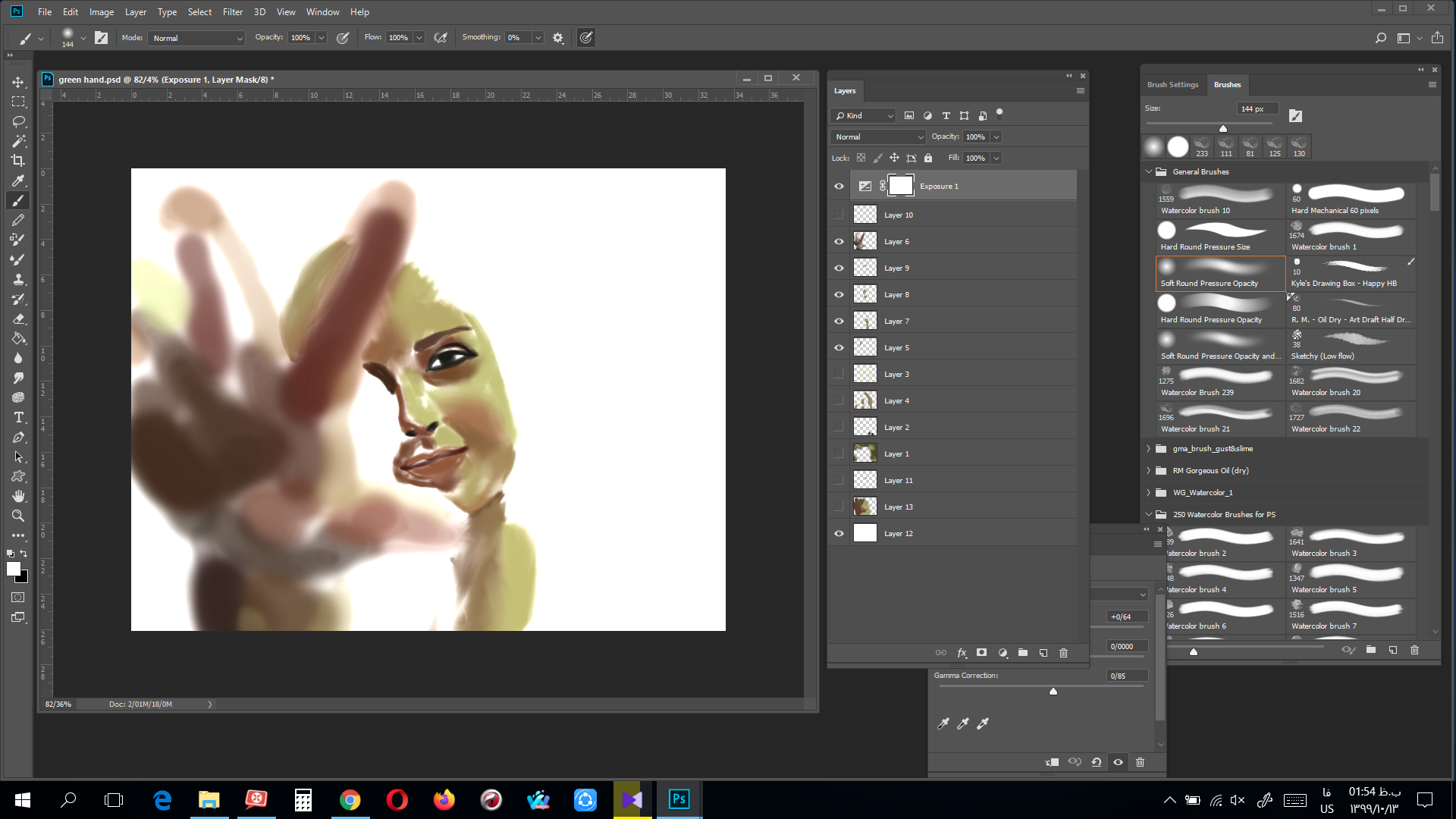The image size is (1456, 819).
Task: Open layer Fill dropdown arrow
Action: (996, 158)
